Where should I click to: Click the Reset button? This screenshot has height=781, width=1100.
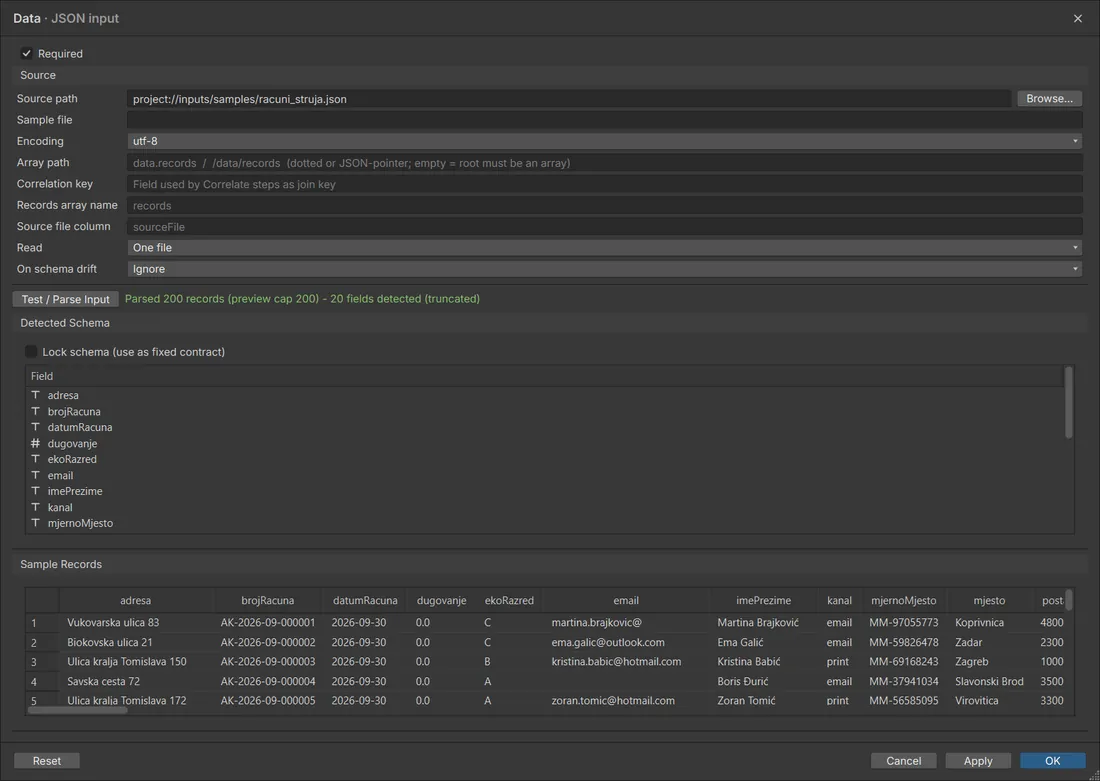click(x=47, y=761)
